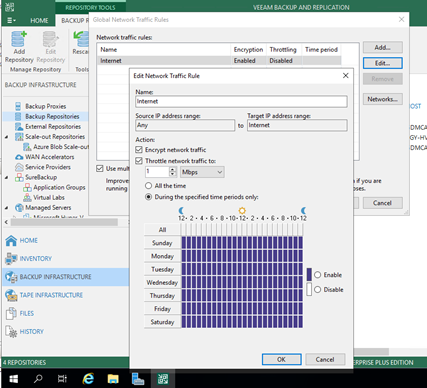Open taskbar search magnifier
This screenshot has height=388, width=427.
coord(38,379)
